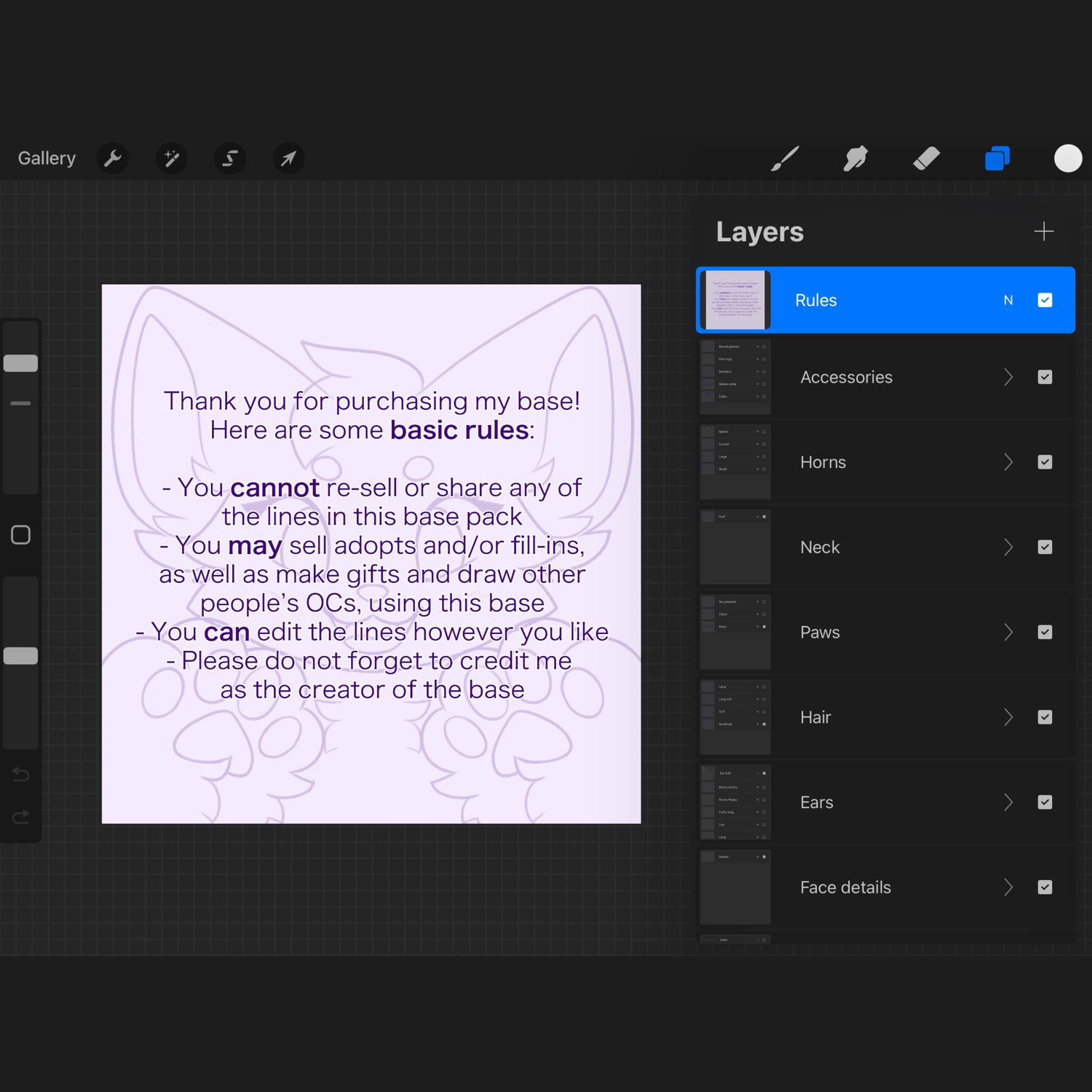This screenshot has width=1092, height=1092.
Task: Hide the Paws group
Action: pos(1045,632)
